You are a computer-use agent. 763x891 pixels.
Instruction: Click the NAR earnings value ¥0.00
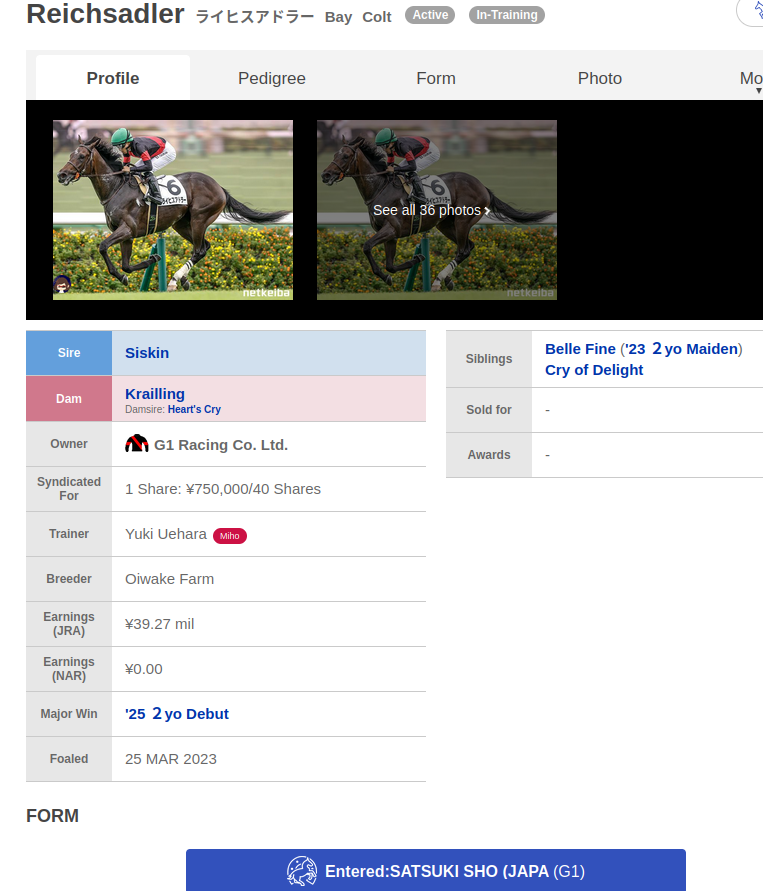point(144,669)
